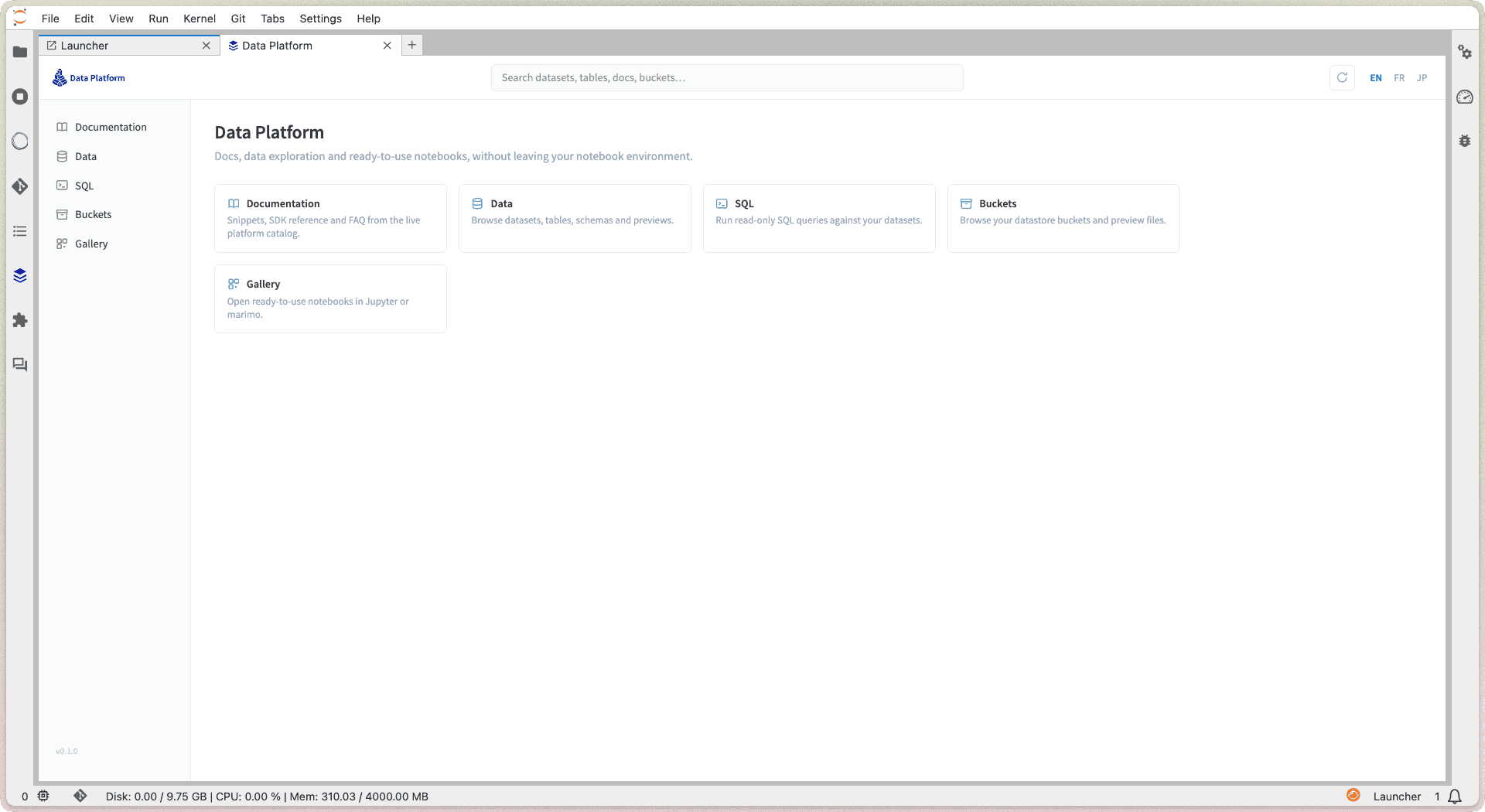Close the Launcher tab
The width and height of the screenshot is (1485, 812).
click(207, 46)
